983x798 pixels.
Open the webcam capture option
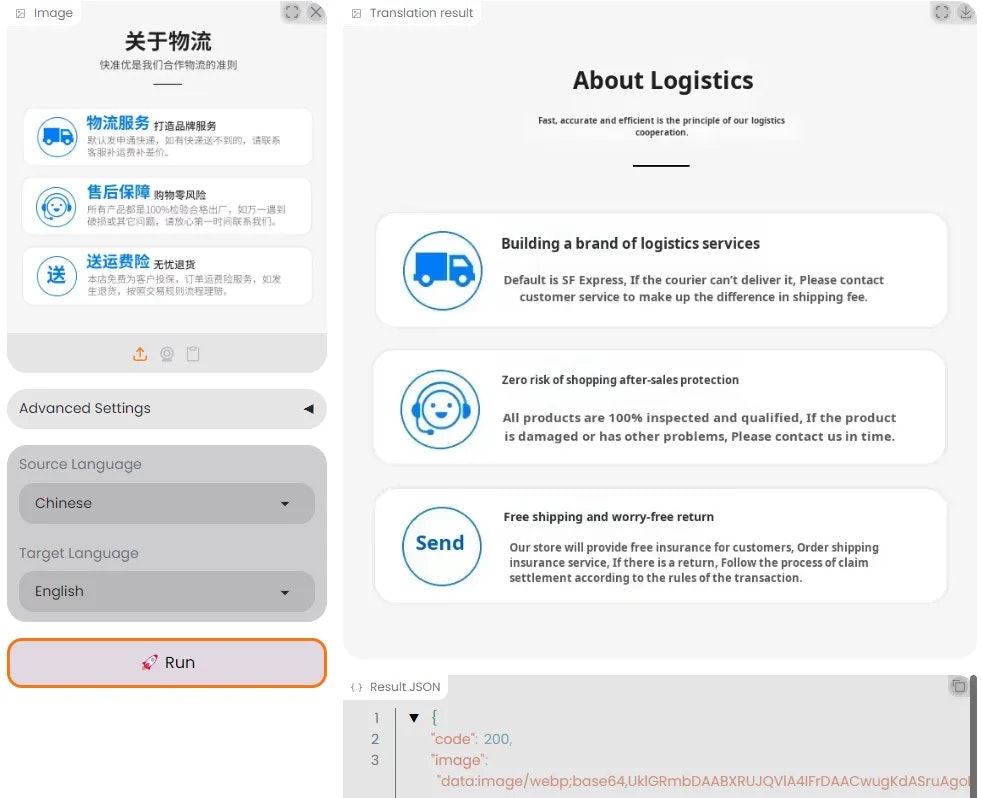[167, 353]
